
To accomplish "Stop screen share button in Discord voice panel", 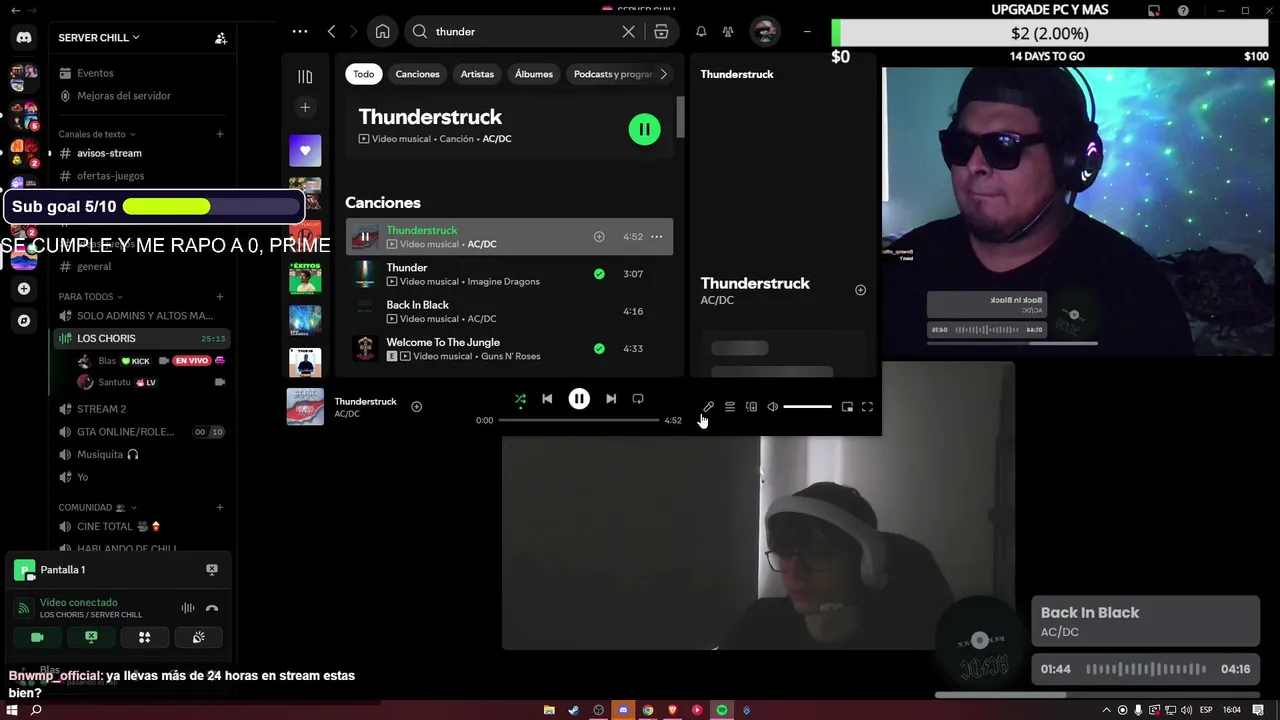I will pyautogui.click(x=91, y=637).
